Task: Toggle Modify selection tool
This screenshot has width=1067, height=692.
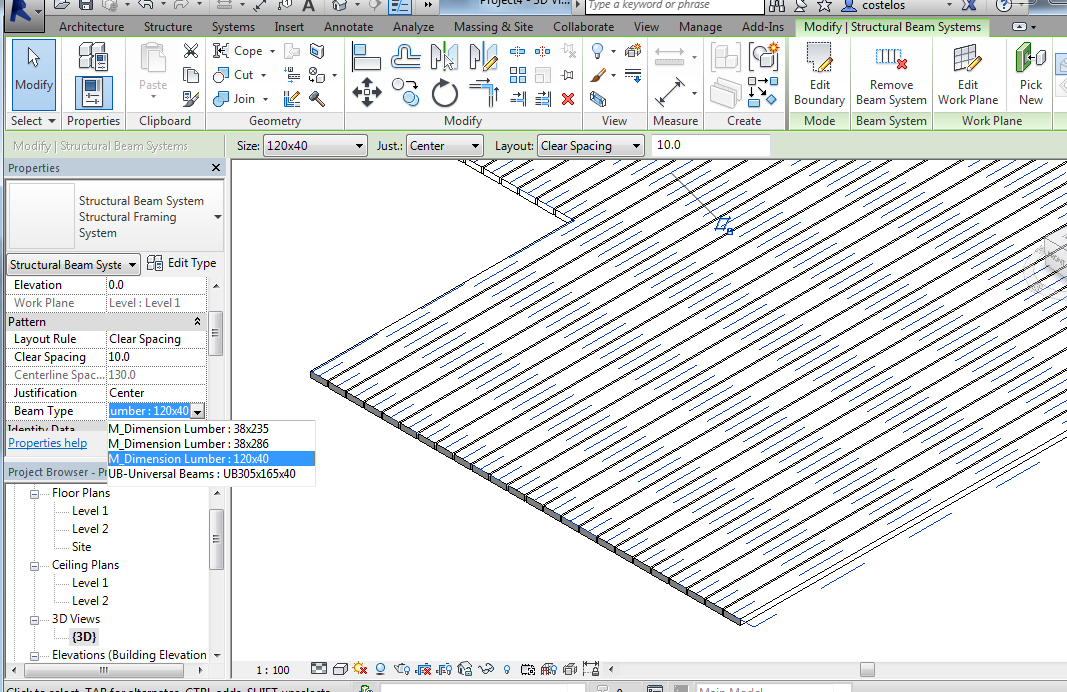Action: click(34, 74)
